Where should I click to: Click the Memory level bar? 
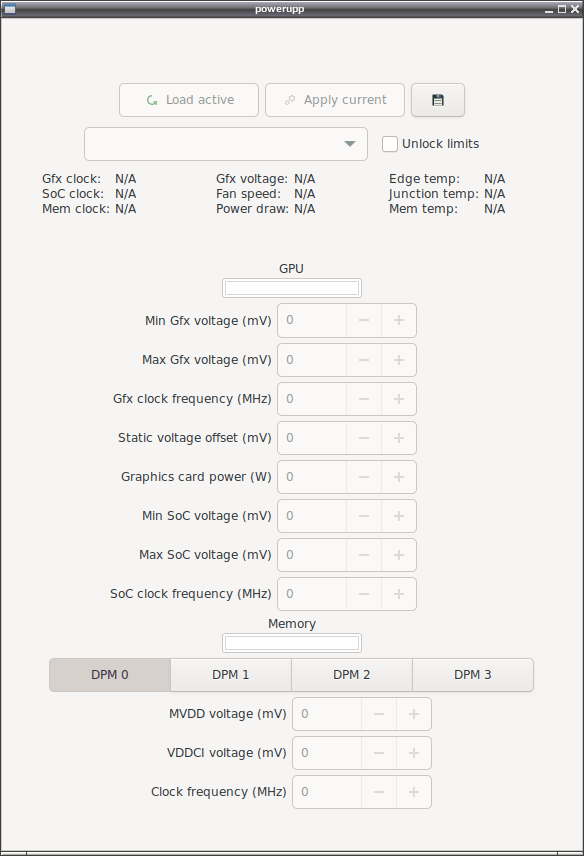(x=292, y=643)
